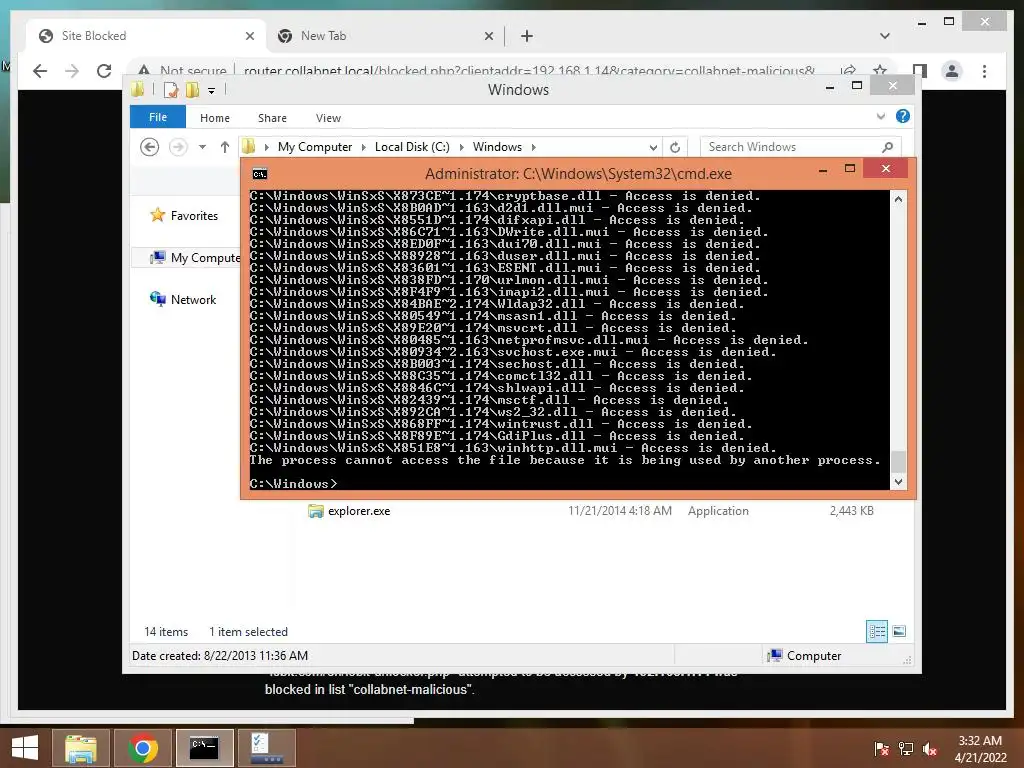Screen dimensions: 1024x768
Task: Click search magnifier icon in Explorer
Action: point(888,147)
